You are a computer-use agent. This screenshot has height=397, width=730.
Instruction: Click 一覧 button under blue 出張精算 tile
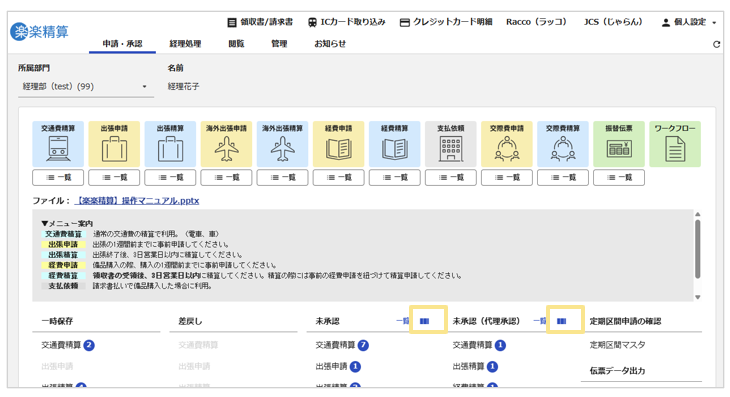click(170, 177)
